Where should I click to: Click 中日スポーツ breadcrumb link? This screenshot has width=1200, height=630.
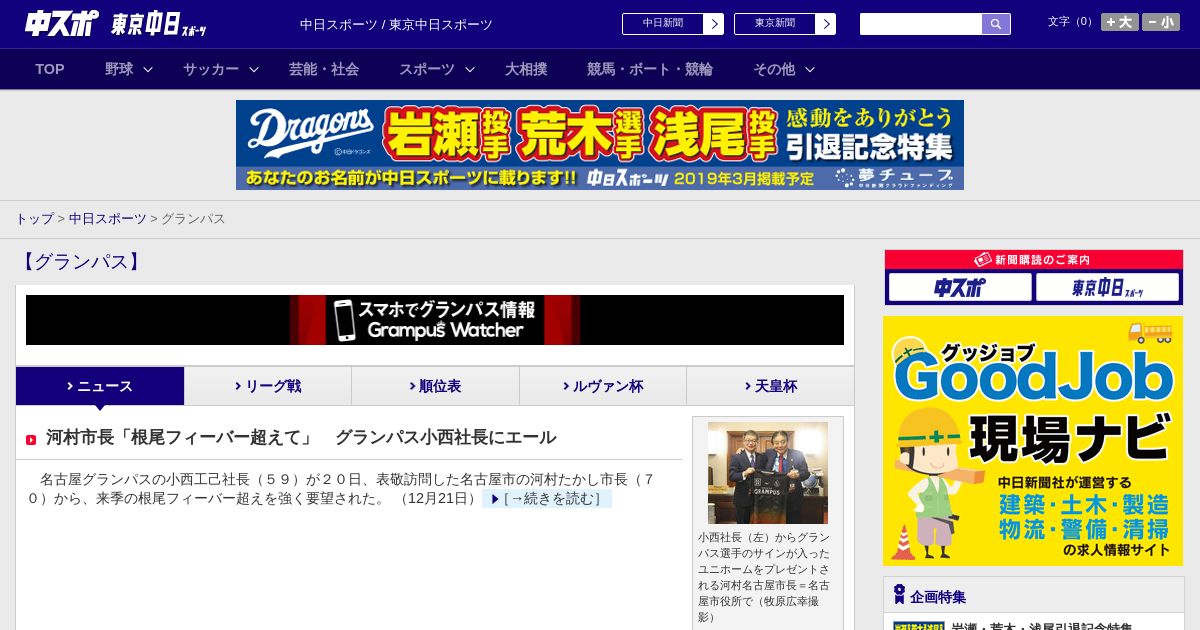(107, 218)
